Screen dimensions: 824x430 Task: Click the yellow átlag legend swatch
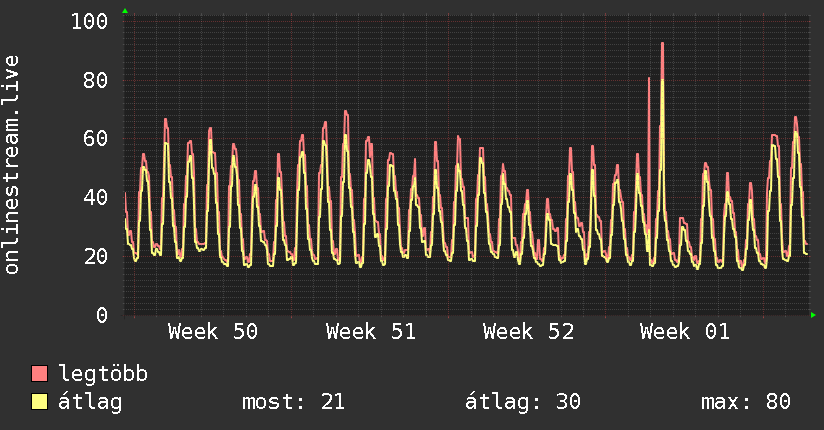coord(40,402)
